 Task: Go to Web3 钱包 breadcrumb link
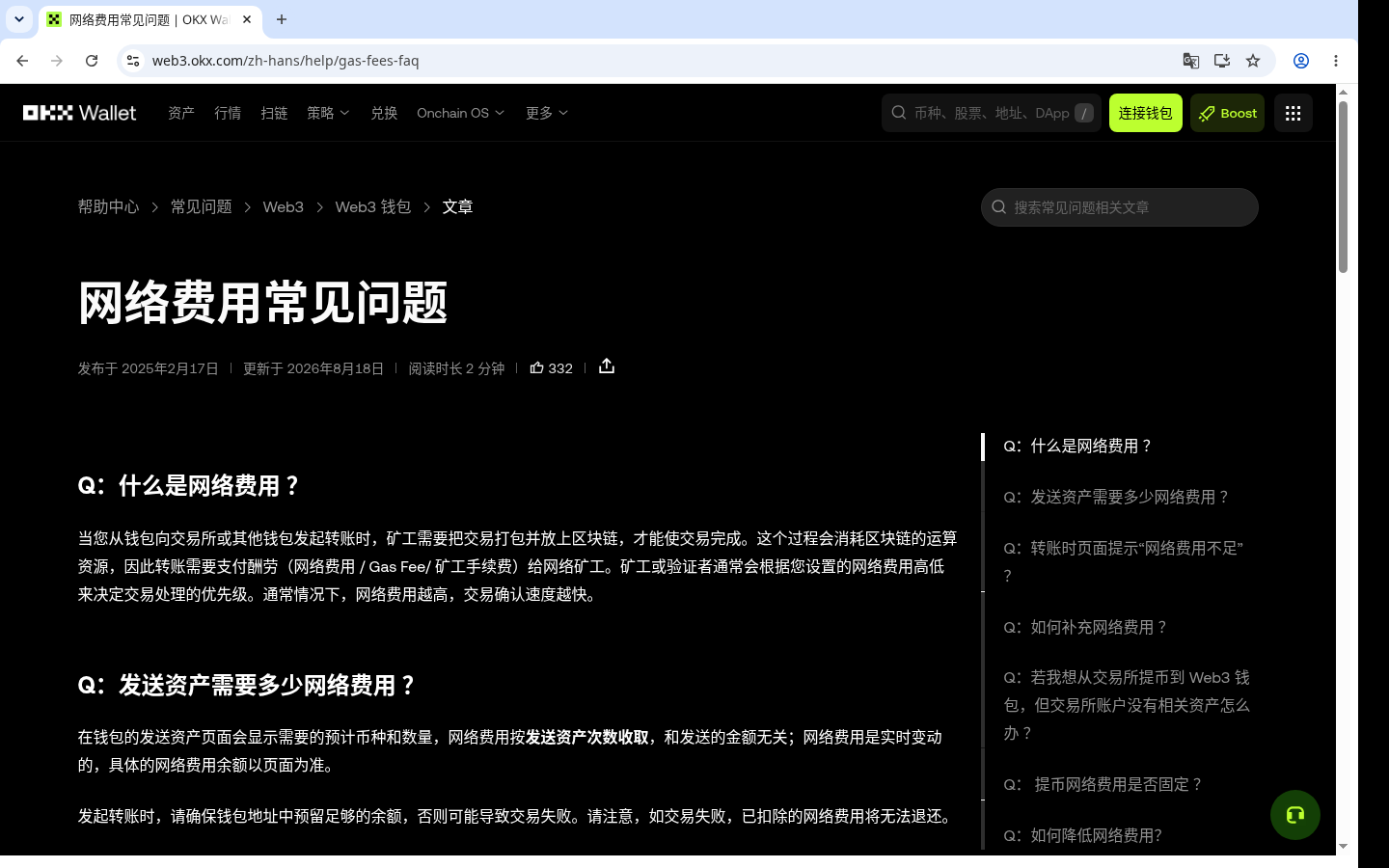coord(372,207)
